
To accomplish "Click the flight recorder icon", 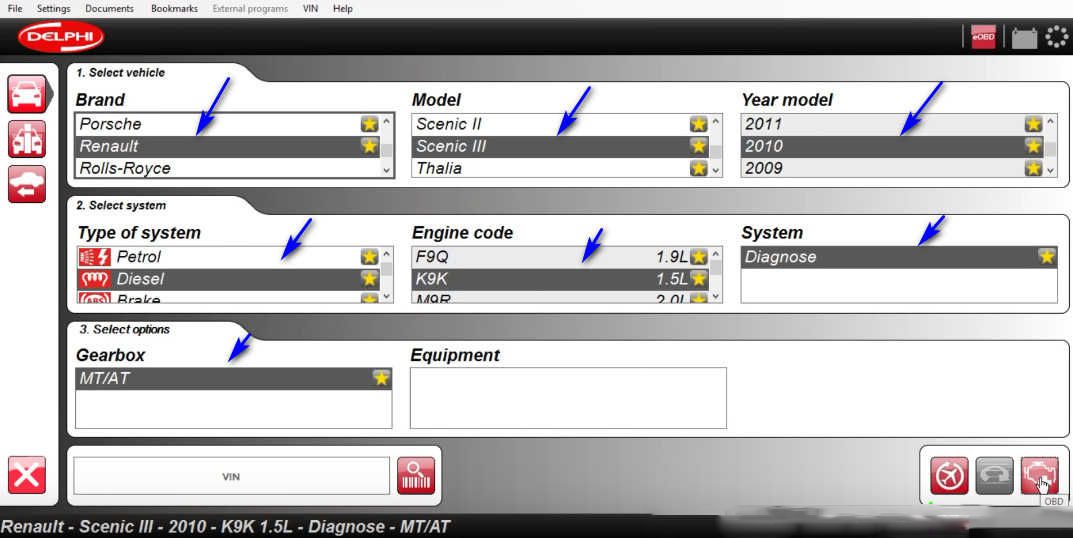I will coord(949,476).
